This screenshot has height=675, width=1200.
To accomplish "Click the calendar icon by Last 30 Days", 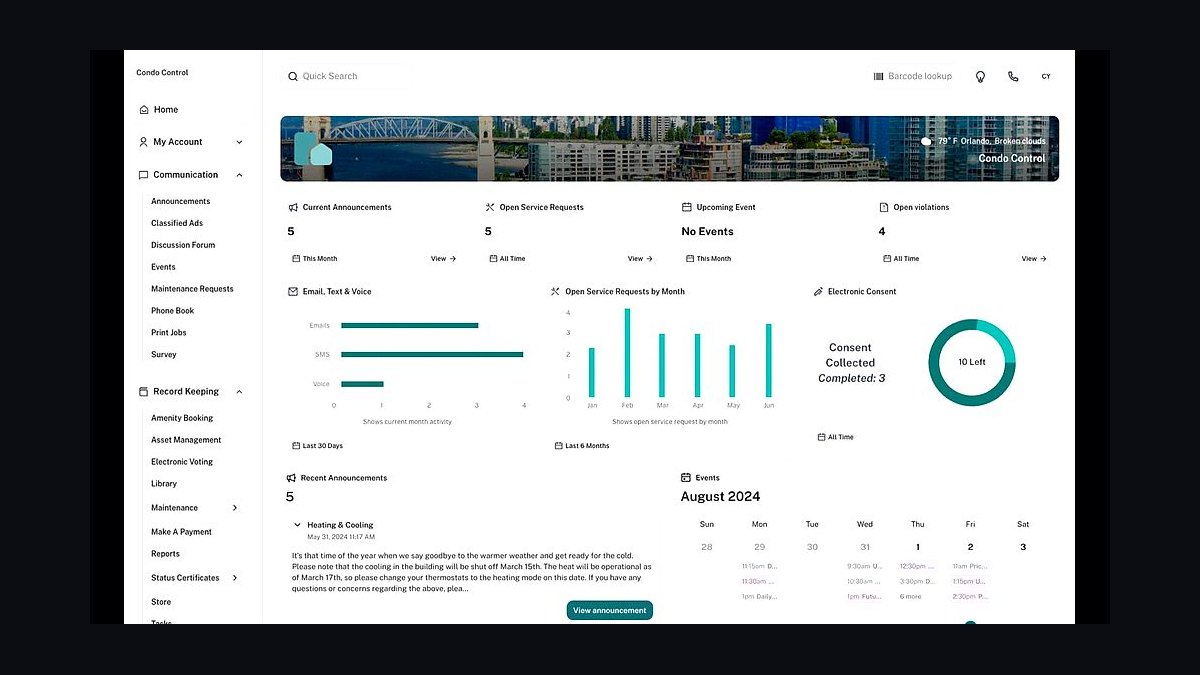I will (x=296, y=446).
